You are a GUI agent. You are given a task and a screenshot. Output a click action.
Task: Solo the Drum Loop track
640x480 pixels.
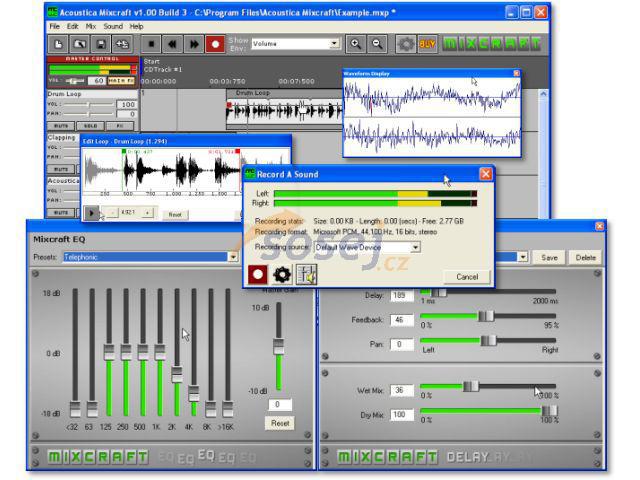point(90,126)
